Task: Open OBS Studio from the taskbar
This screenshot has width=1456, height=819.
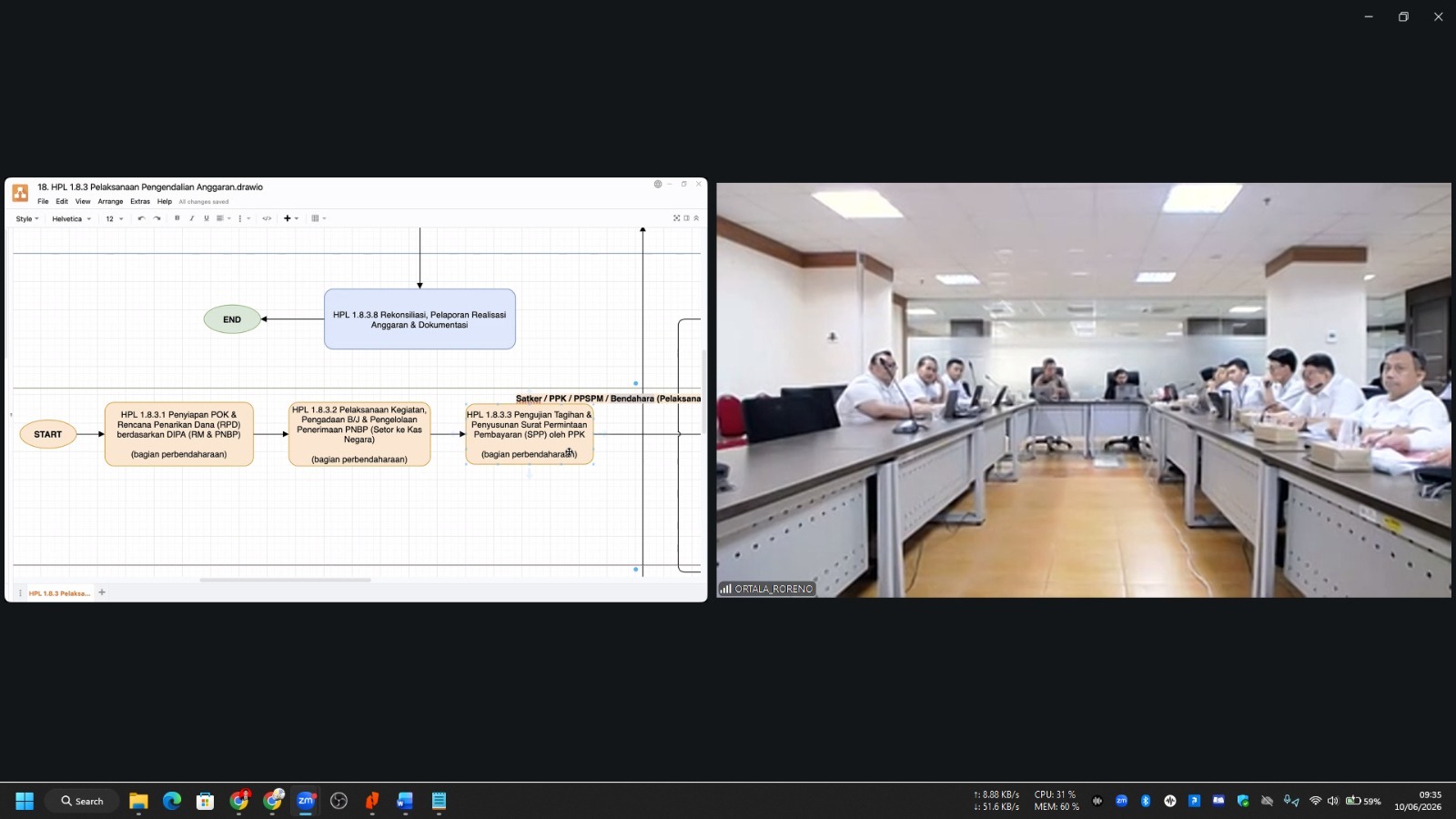Action: click(339, 801)
